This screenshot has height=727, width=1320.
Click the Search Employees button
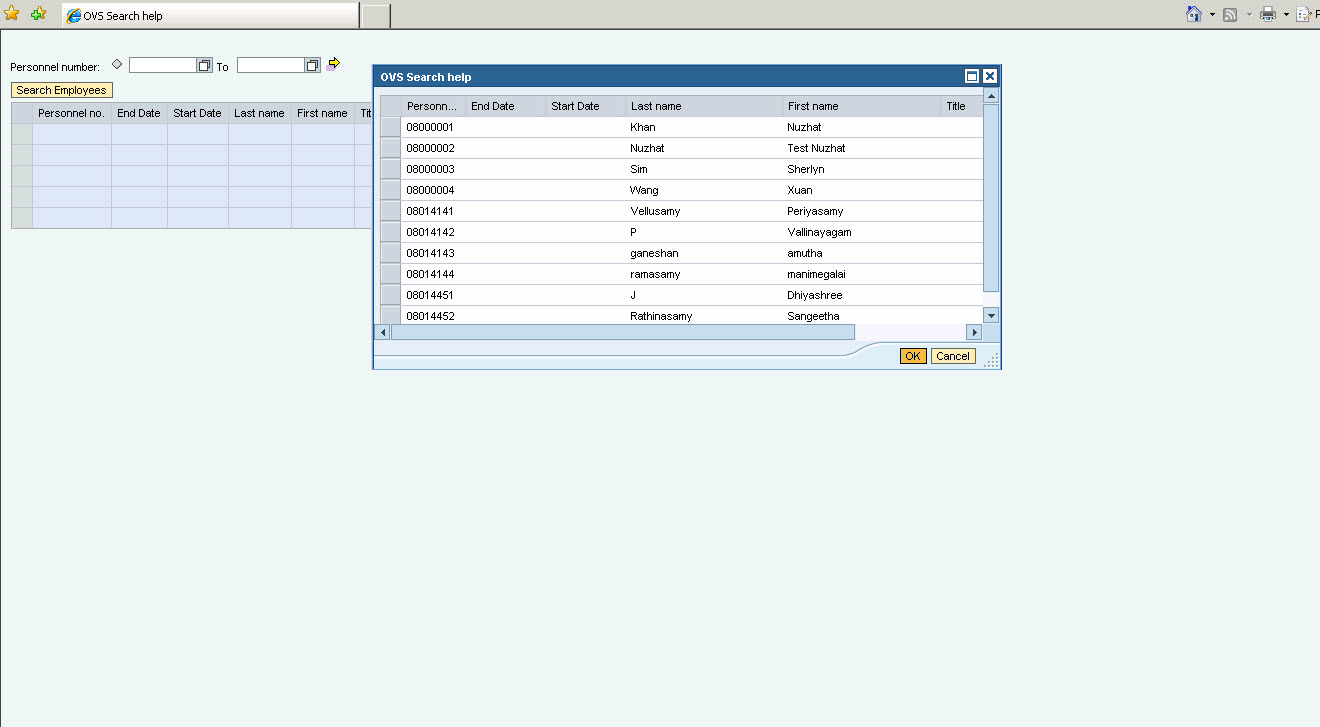(60, 89)
